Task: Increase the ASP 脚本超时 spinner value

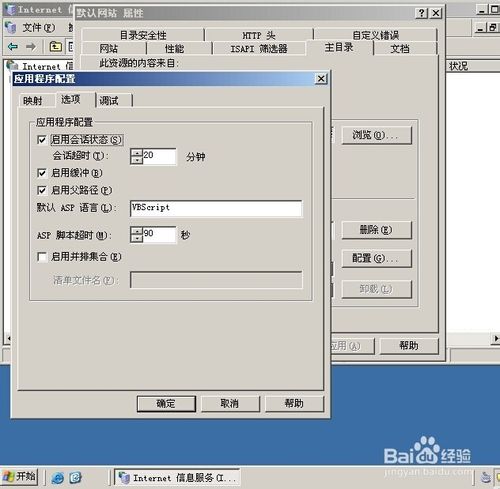Action: coord(137,231)
